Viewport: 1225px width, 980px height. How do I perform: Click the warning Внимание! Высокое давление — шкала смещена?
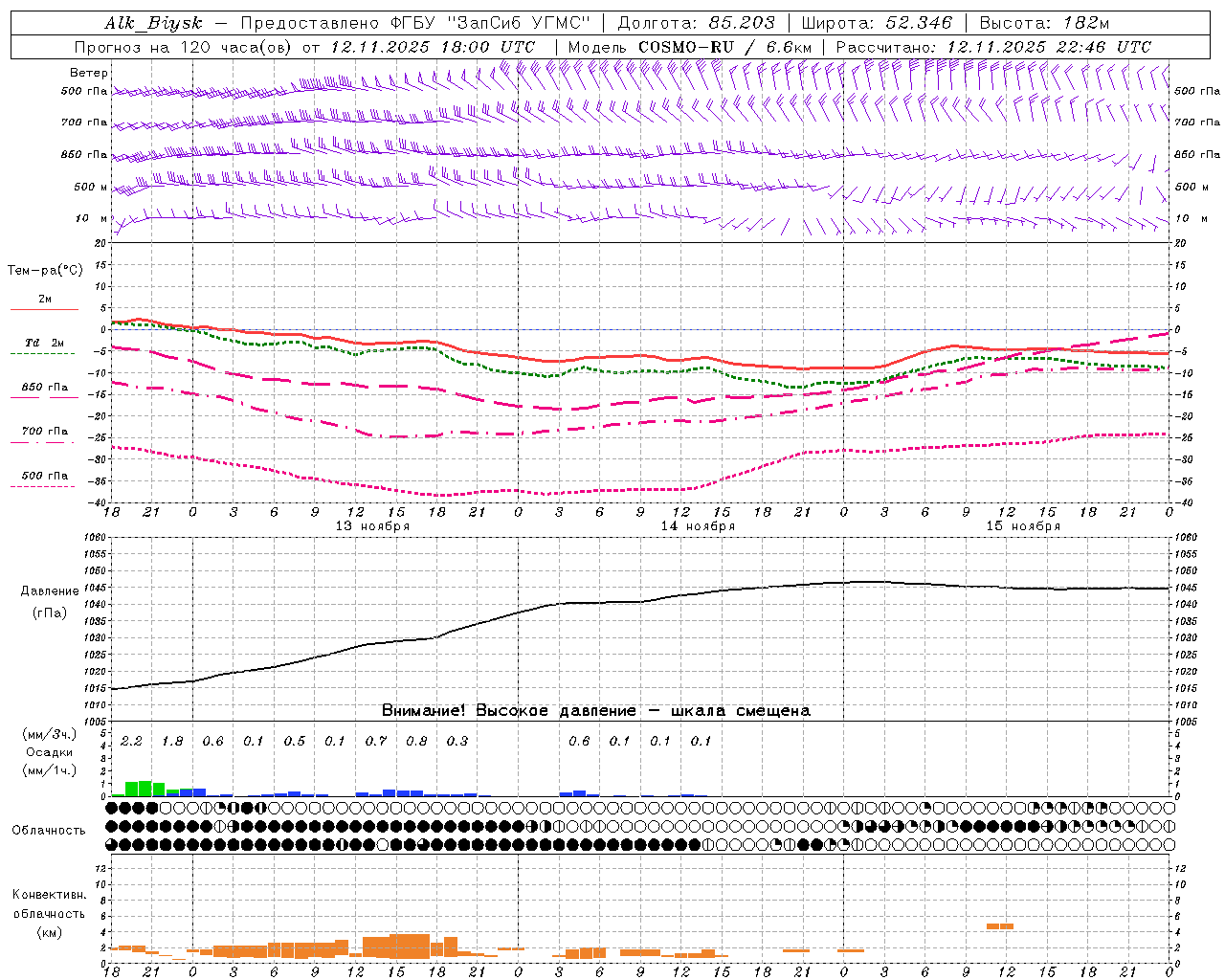coord(595,710)
